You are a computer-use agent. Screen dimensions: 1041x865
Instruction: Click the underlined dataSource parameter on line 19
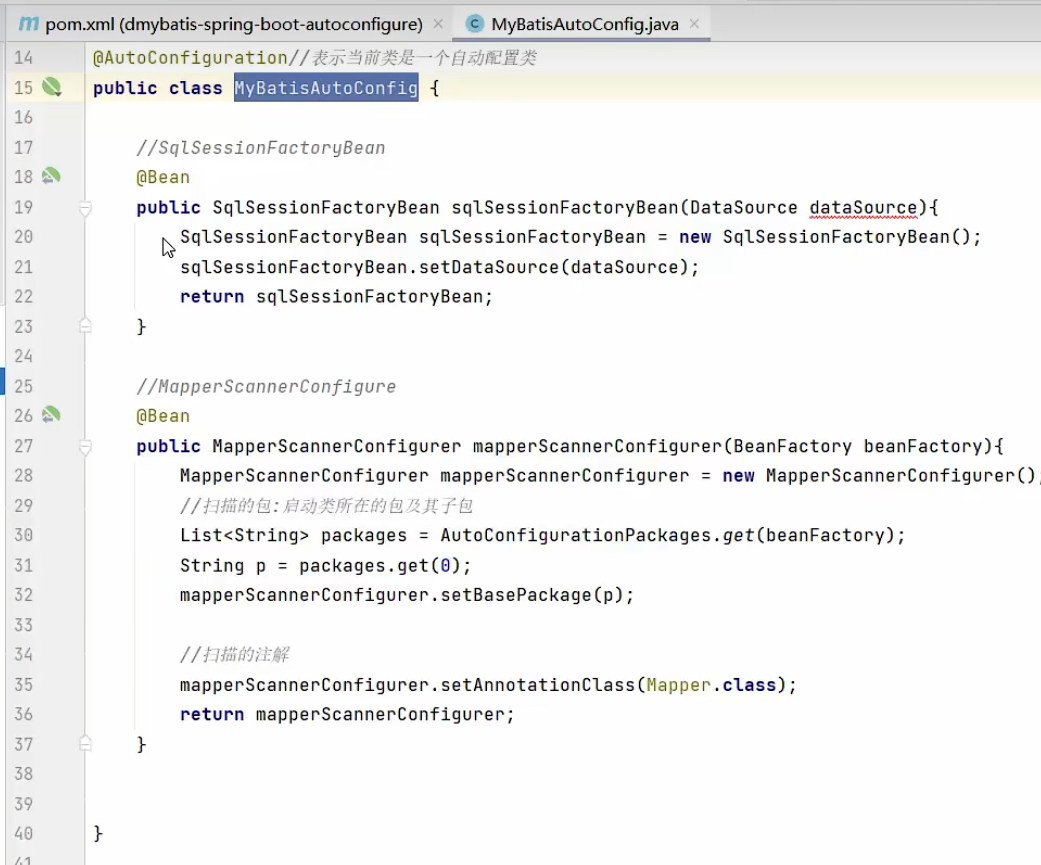(x=862, y=207)
